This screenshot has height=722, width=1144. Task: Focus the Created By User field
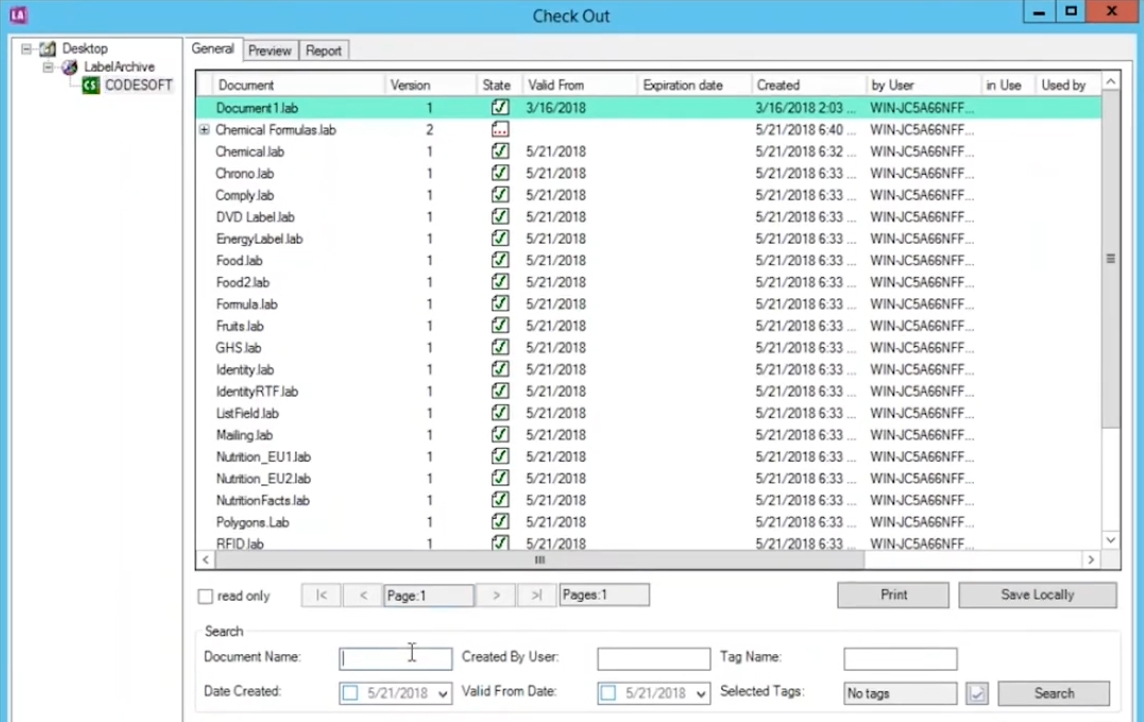[653, 659]
